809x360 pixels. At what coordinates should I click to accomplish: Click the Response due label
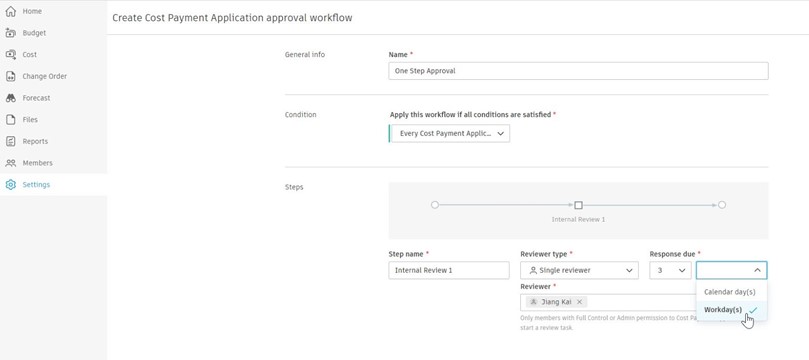[673, 254]
